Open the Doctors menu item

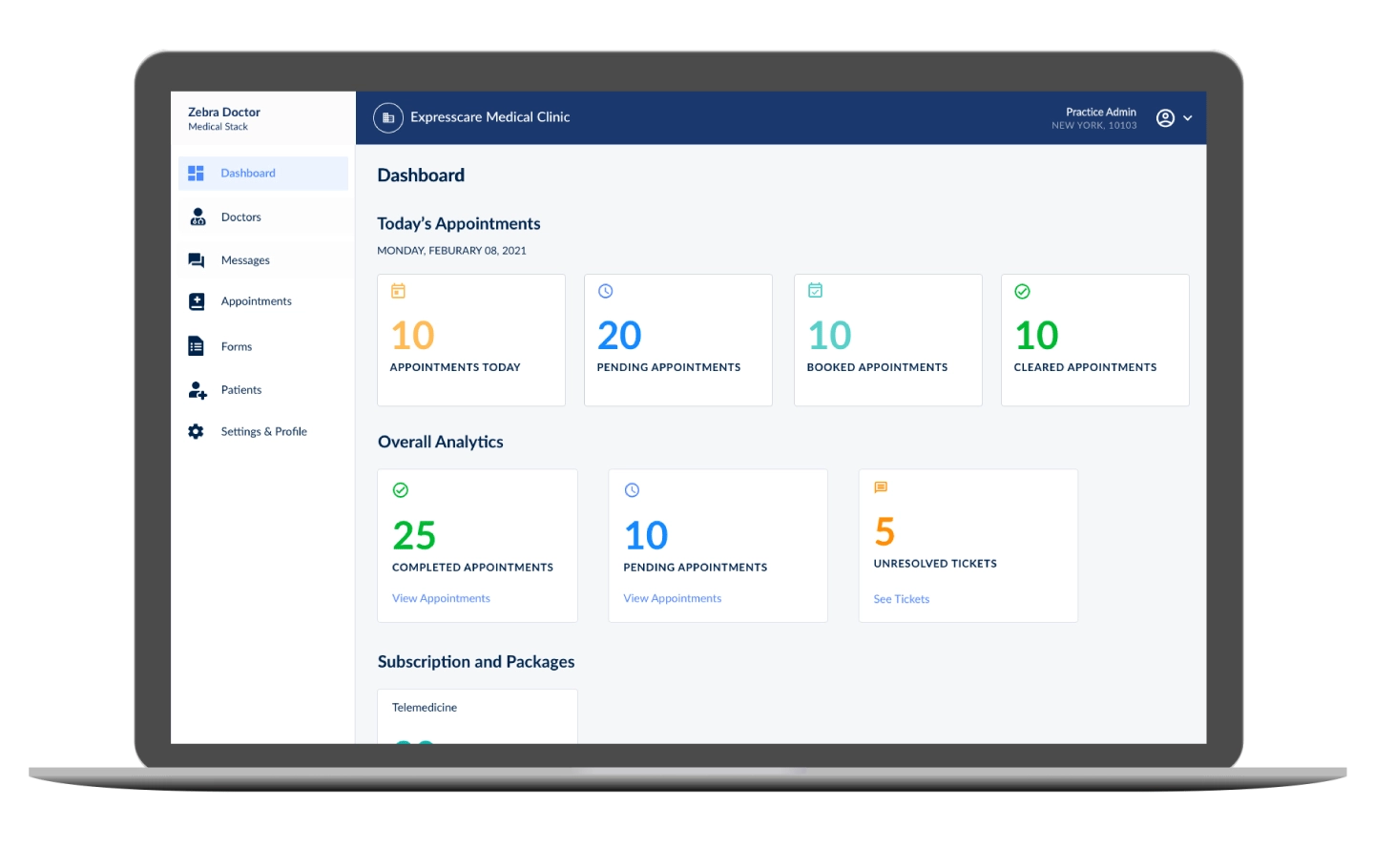point(240,217)
